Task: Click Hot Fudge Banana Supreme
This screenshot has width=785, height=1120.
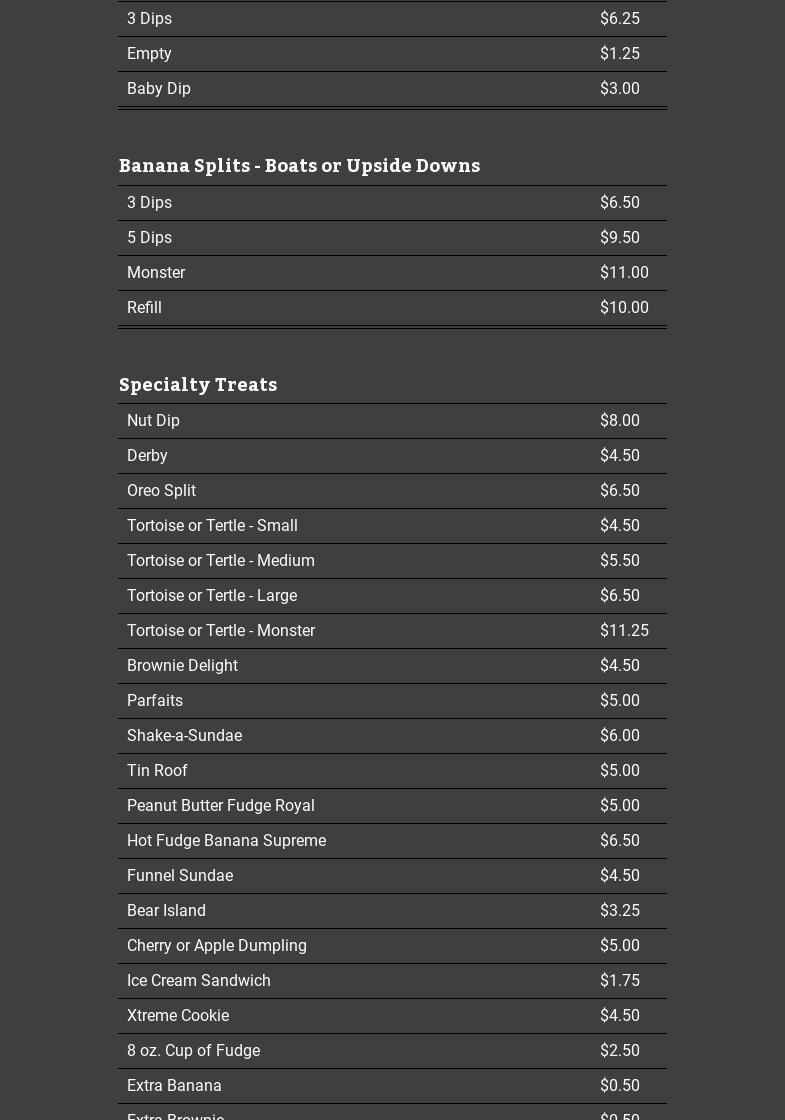Action: click(x=226, y=841)
